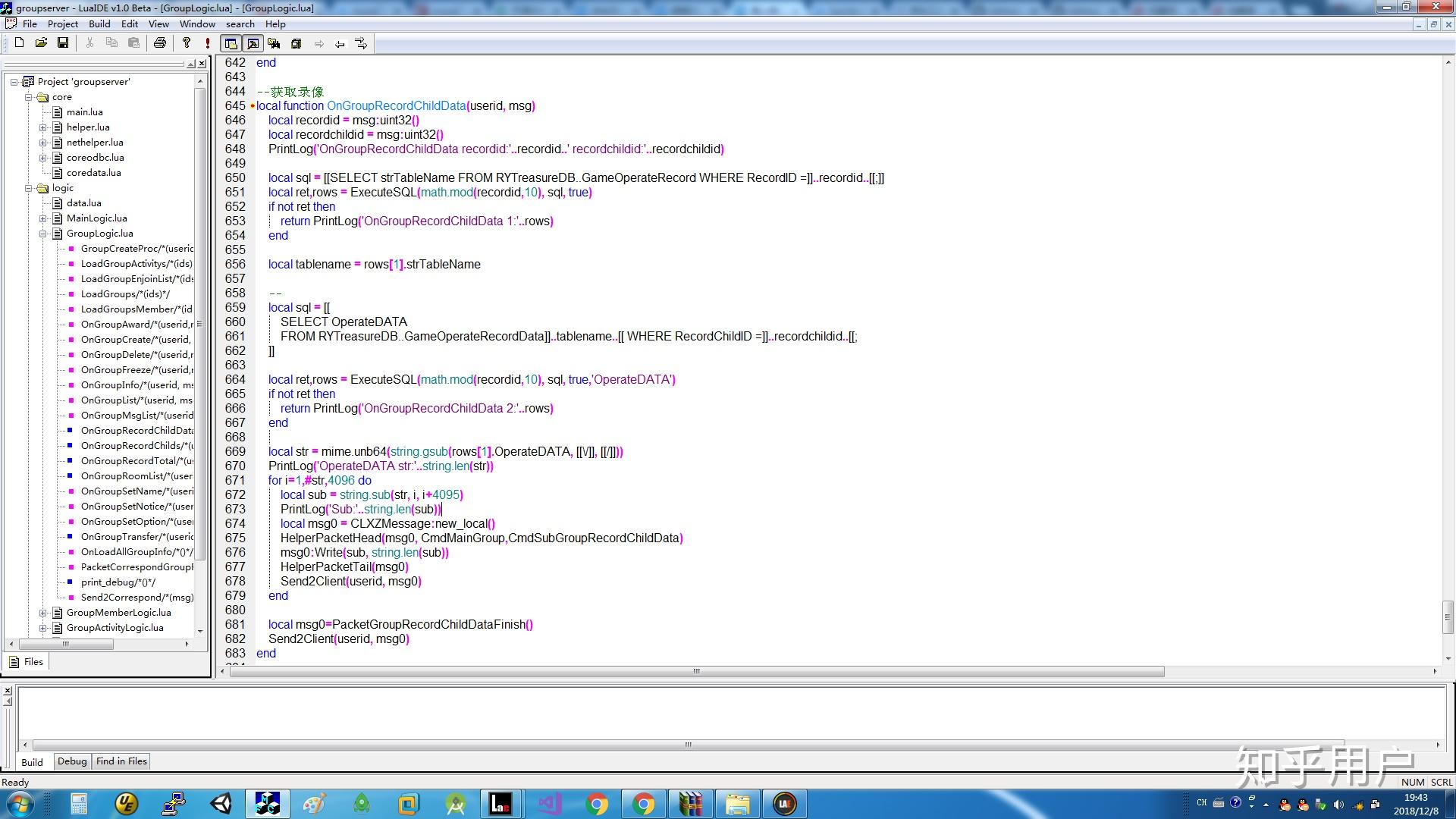Viewport: 1456px width, 819px height.
Task: Close the output panel with X button
Action: [x=8, y=690]
